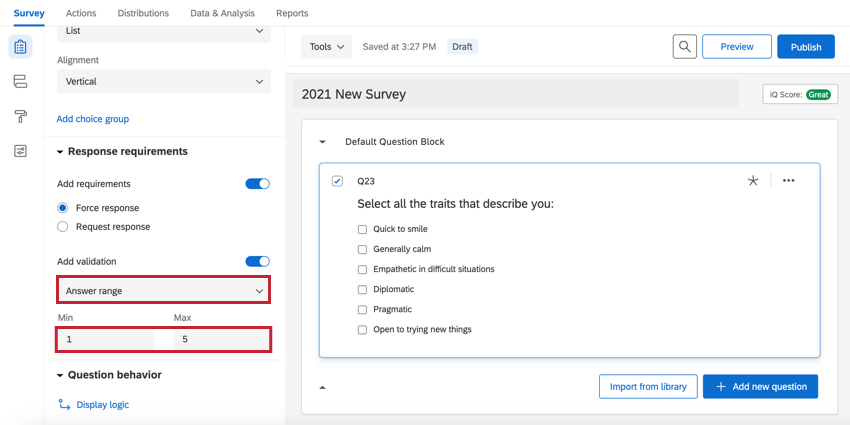Switch to the Data & Analysis tab
This screenshot has width=850, height=425.
[x=222, y=13]
